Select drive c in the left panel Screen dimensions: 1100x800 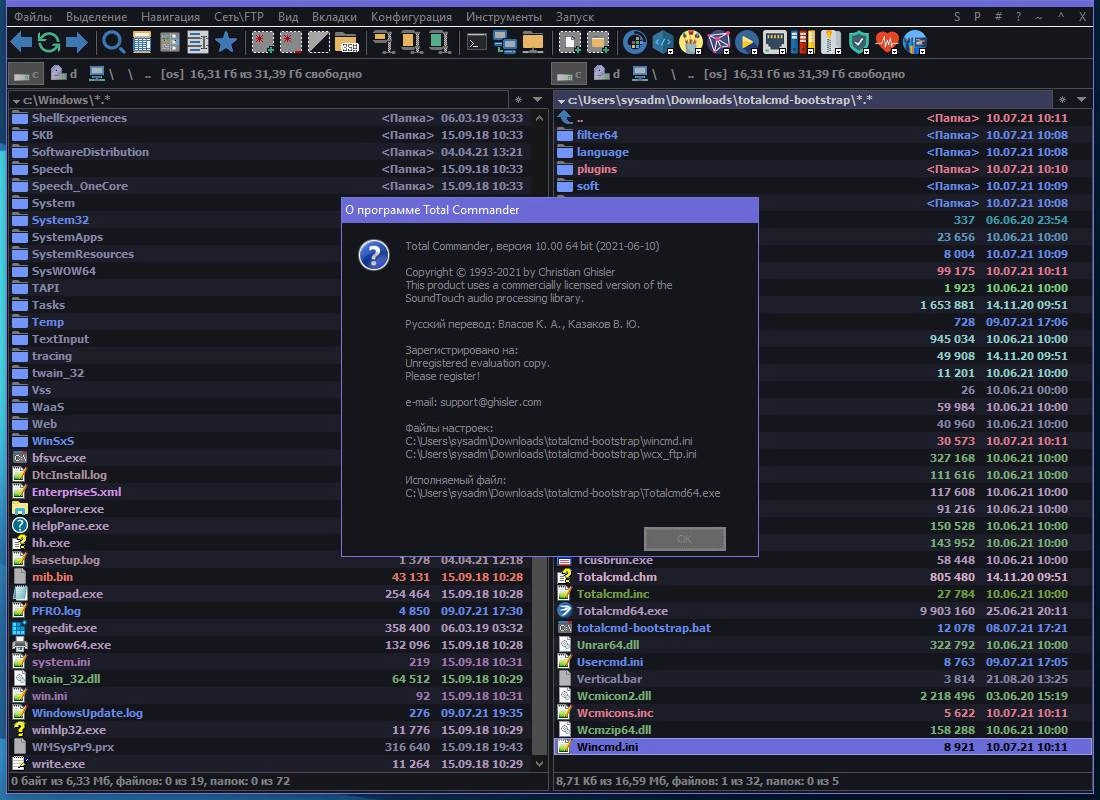26,74
